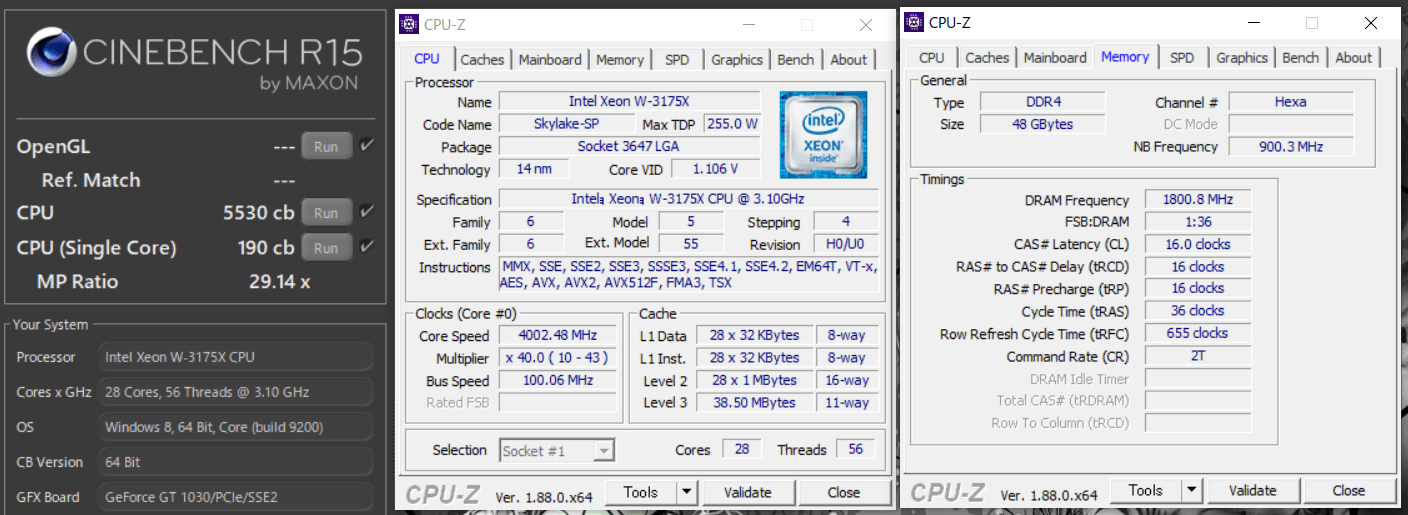Click the CPU-Z app icon in the left window title bar
The image size is (1408, 515).
click(x=409, y=24)
